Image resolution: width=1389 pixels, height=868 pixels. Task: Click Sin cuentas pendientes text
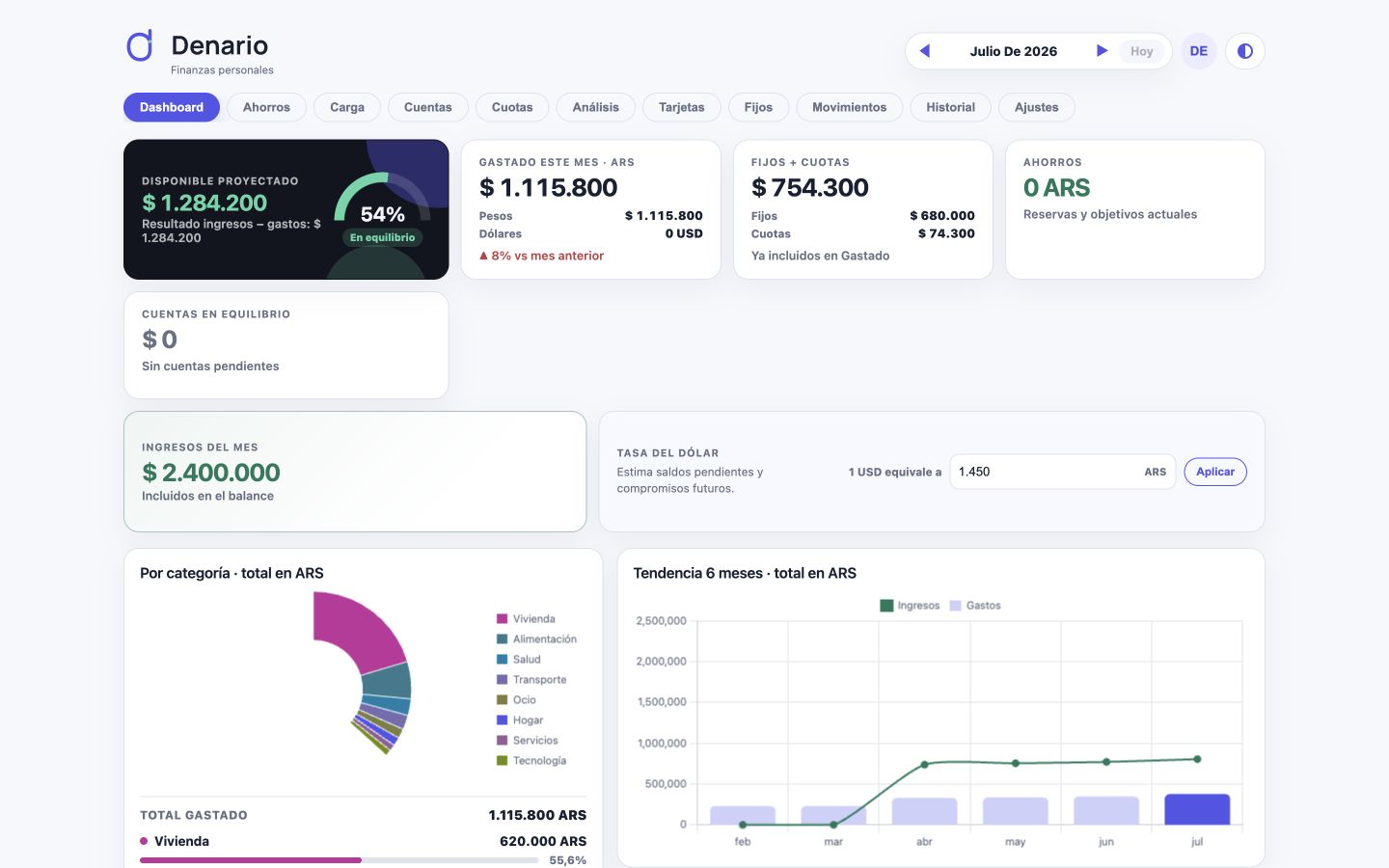click(x=210, y=366)
